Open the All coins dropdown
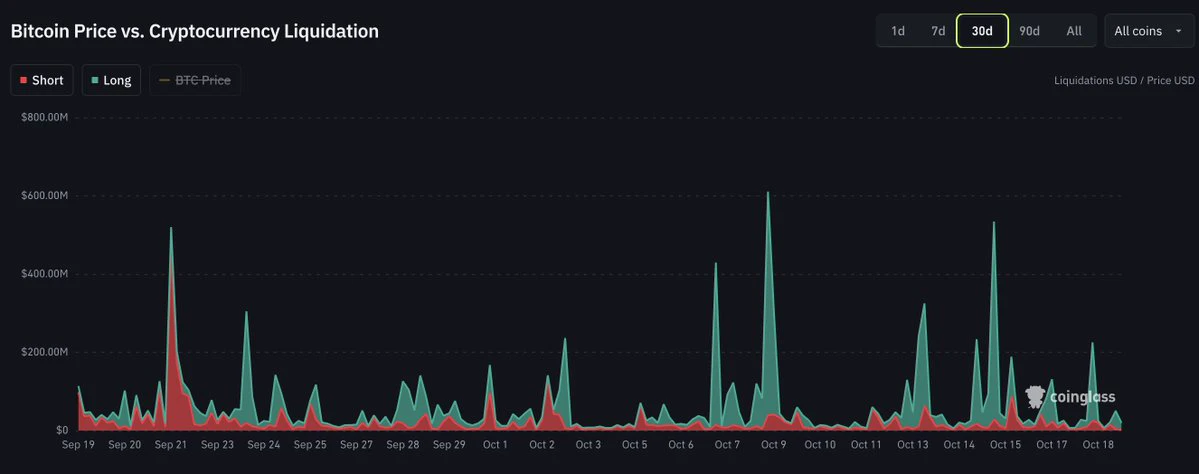This screenshot has height=474, width=1199. (1149, 31)
